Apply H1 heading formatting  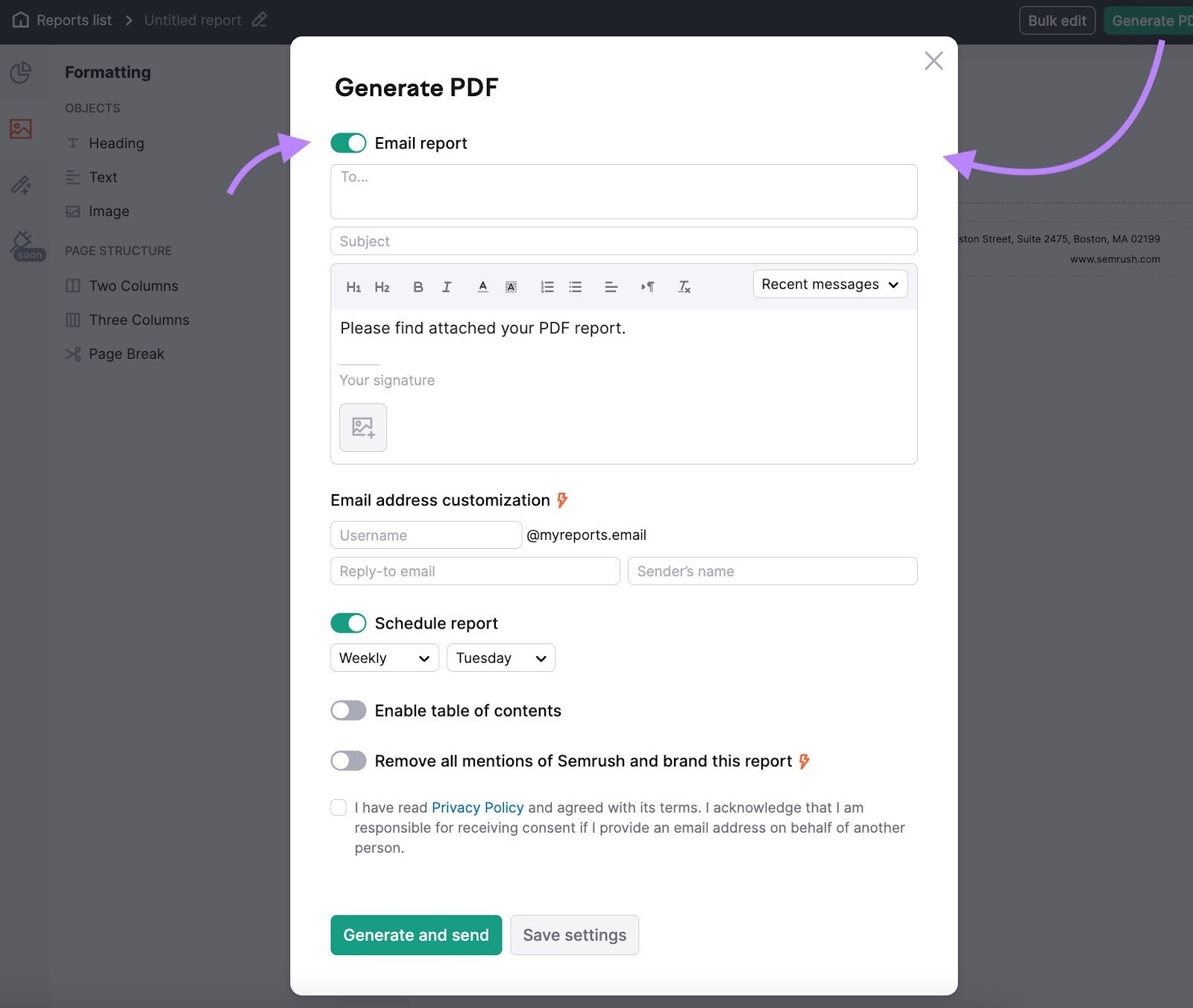pos(353,287)
